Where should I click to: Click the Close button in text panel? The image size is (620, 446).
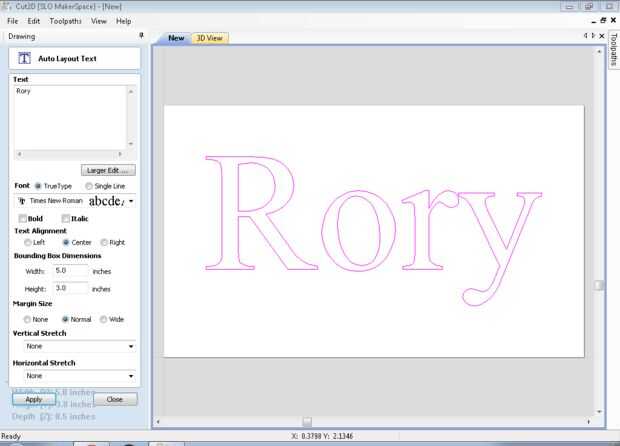point(115,399)
